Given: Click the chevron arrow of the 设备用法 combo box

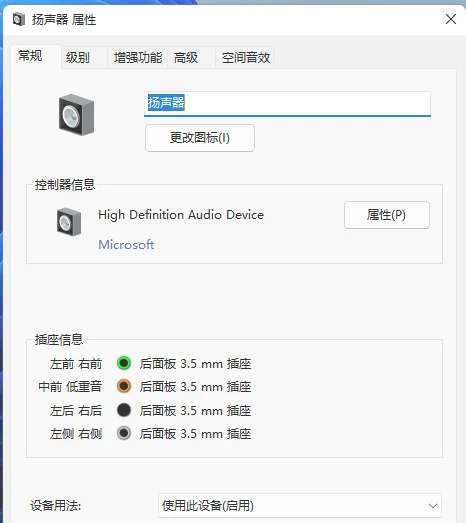Looking at the screenshot, I should pos(433,506).
